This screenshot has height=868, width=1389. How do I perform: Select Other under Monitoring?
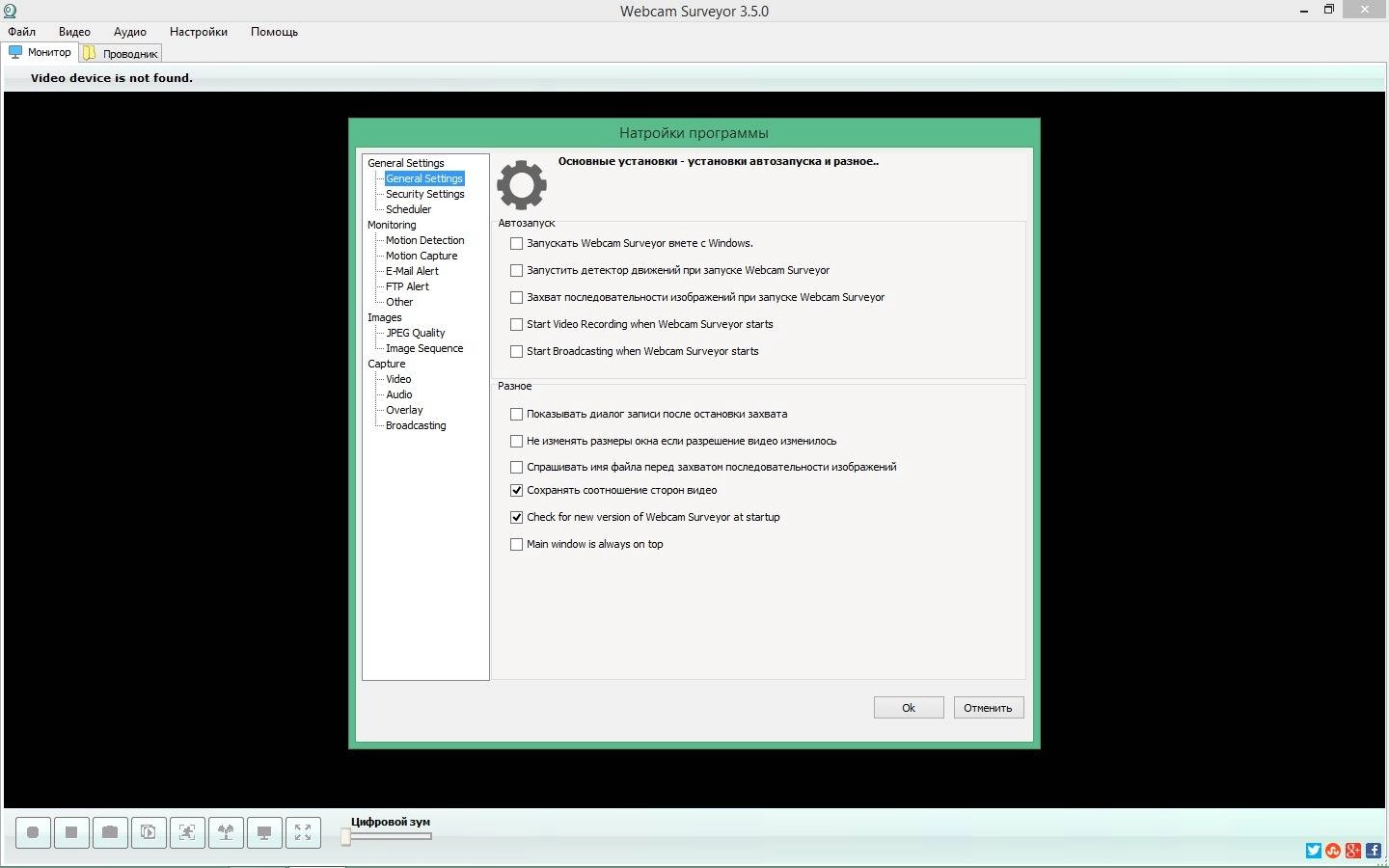coord(399,302)
